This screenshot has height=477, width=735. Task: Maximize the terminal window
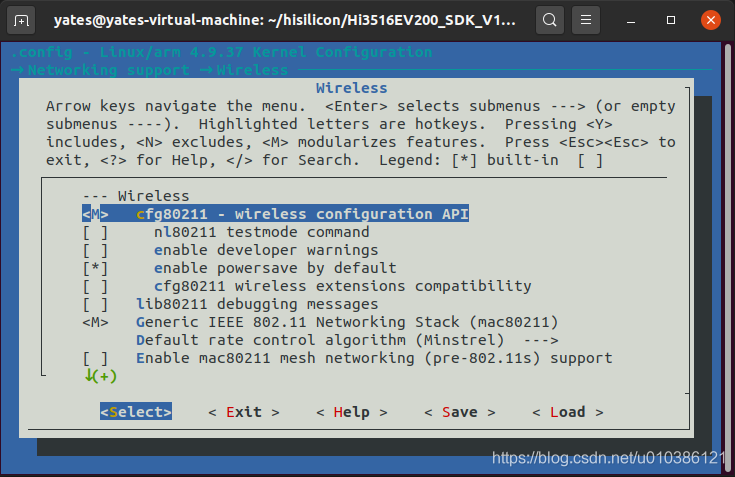[x=671, y=20]
